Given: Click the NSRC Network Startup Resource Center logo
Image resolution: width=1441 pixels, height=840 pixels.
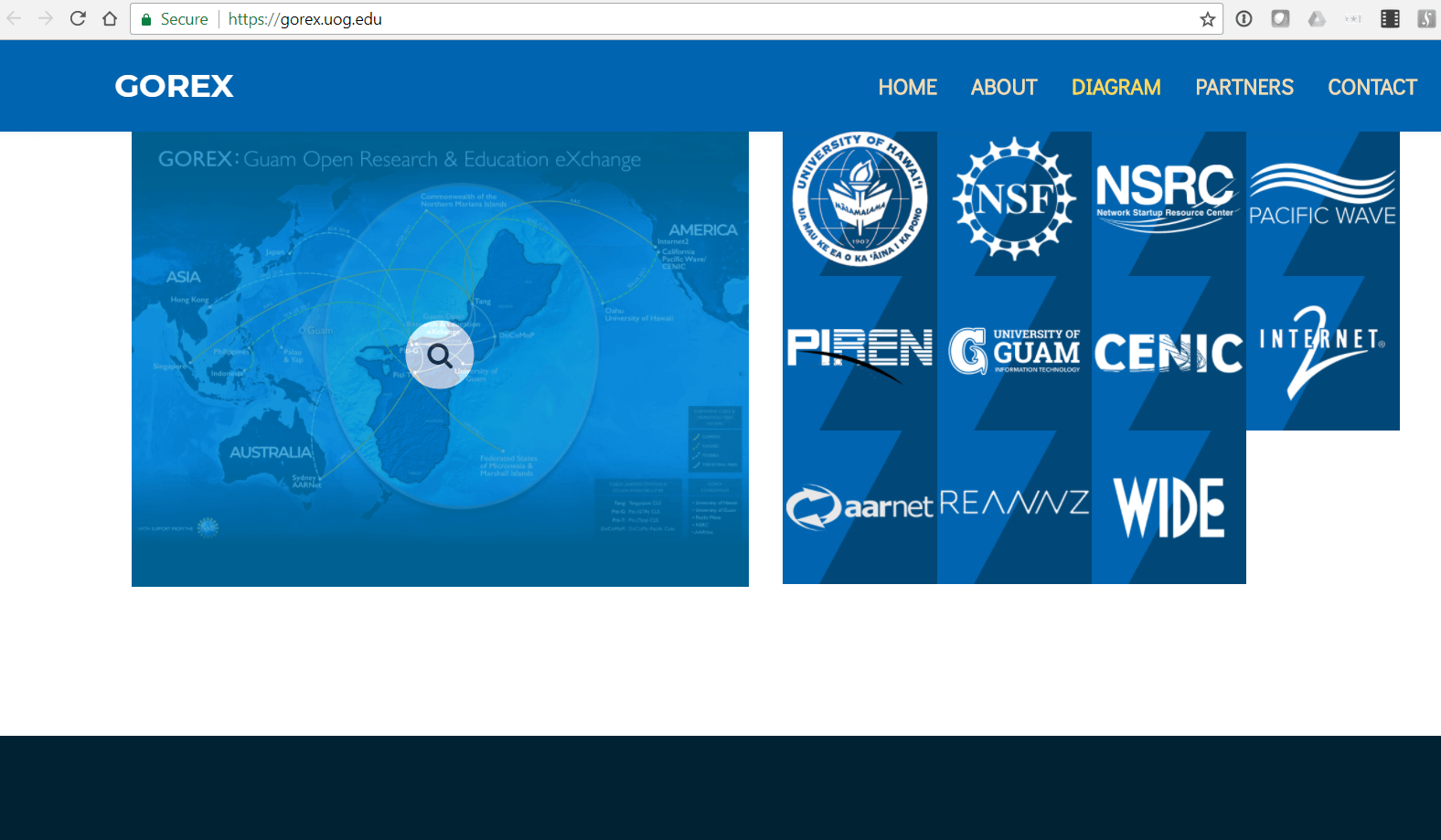Looking at the screenshot, I should [x=1167, y=197].
